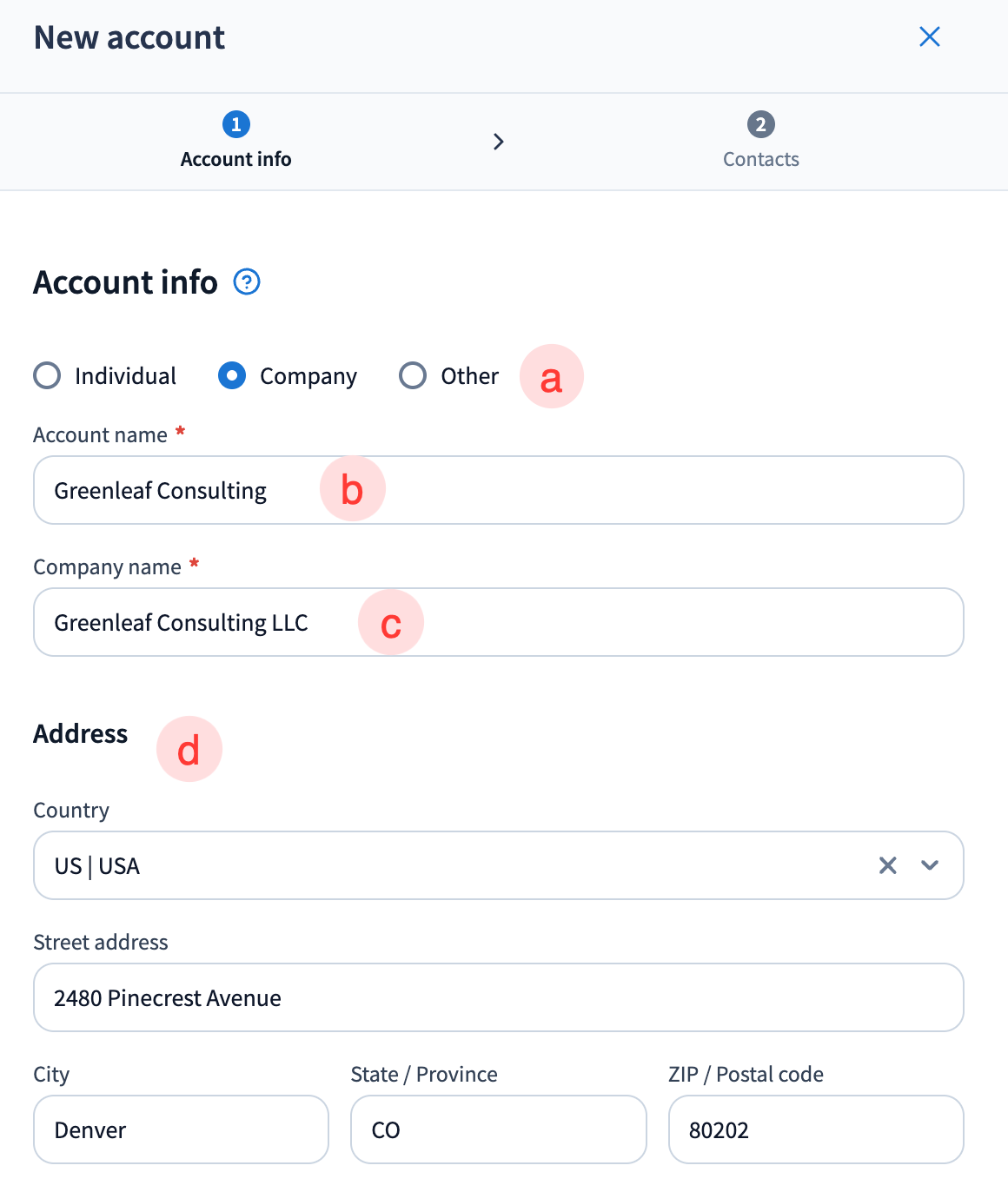The image size is (1008, 1192).
Task: Go to the Account info step tab
Action: pyautogui.click(x=236, y=159)
